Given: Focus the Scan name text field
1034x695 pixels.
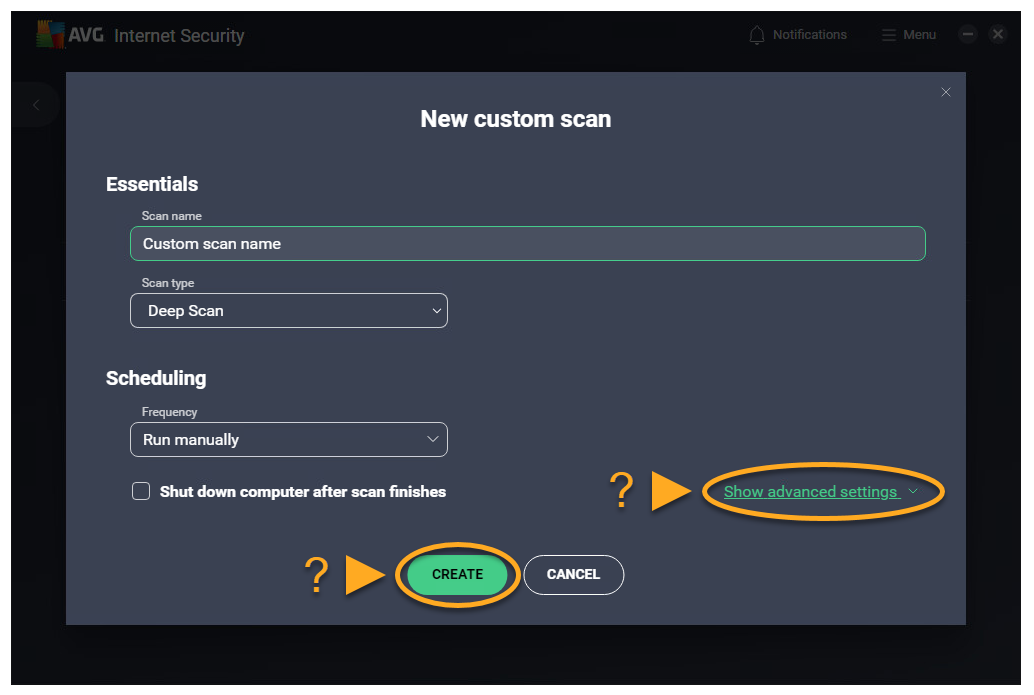Looking at the screenshot, I should click(x=527, y=244).
